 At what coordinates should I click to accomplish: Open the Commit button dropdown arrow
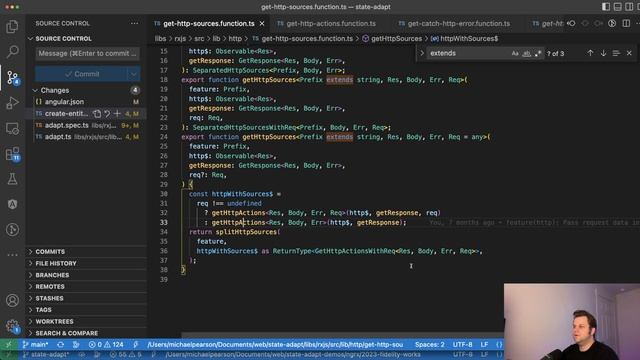133,74
